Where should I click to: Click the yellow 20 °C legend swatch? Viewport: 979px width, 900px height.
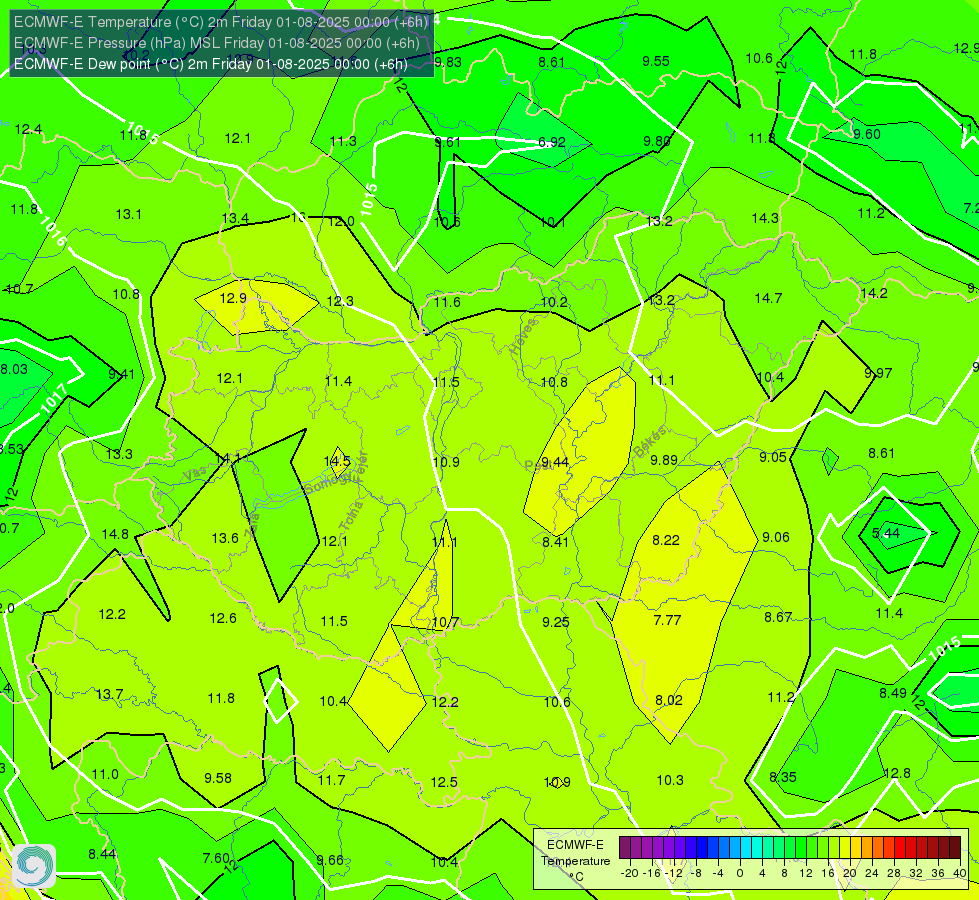click(x=845, y=848)
